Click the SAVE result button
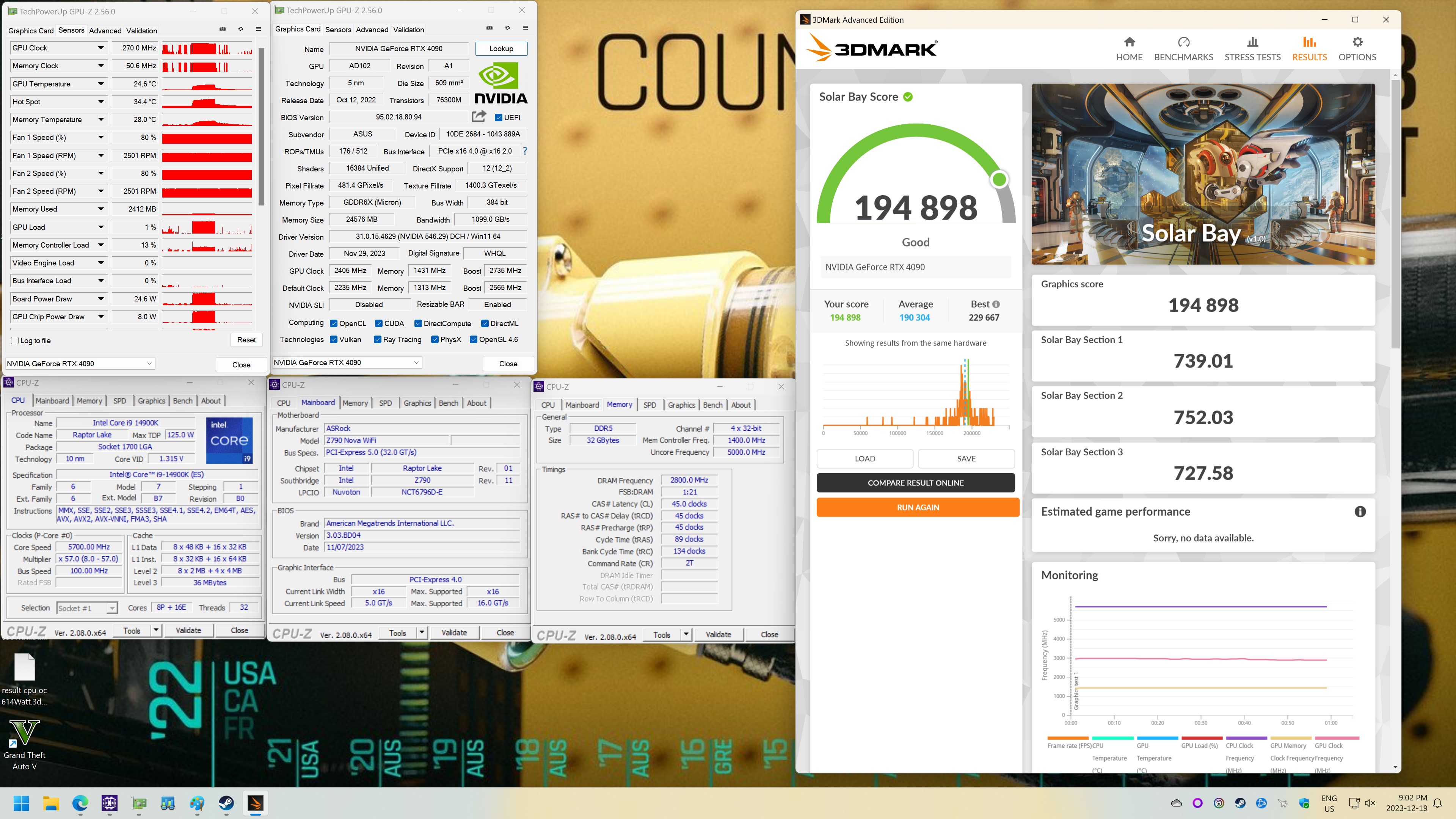The height and width of the screenshot is (819, 1456). (966, 458)
